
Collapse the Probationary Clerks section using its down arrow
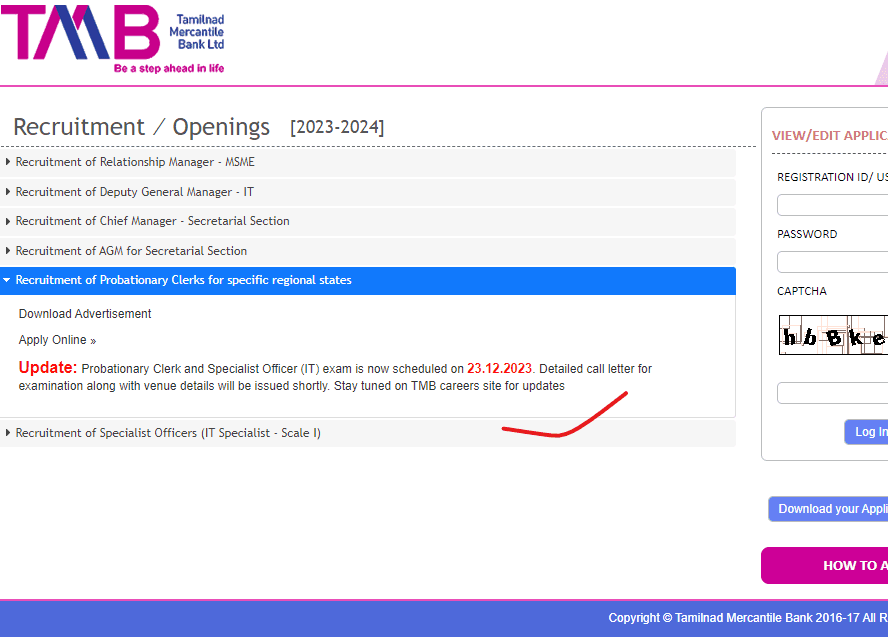point(8,281)
